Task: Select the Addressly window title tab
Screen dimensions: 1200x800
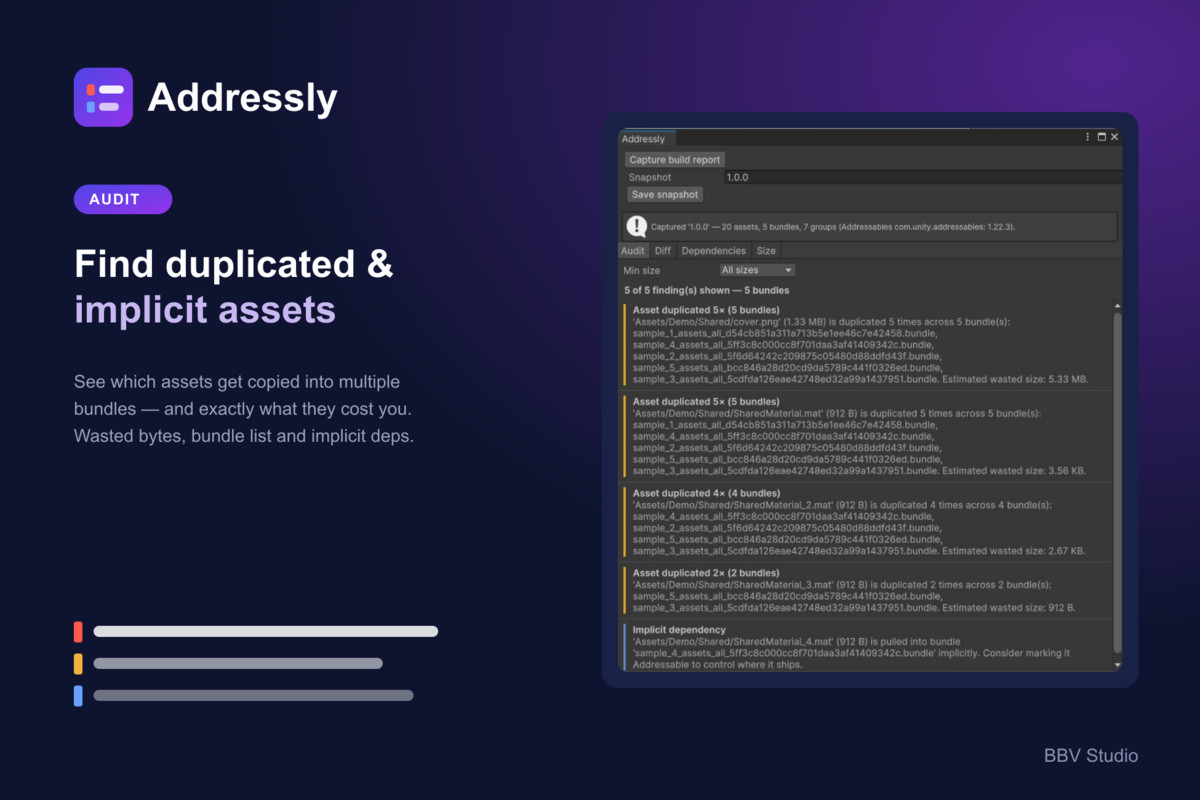Action: [x=647, y=139]
